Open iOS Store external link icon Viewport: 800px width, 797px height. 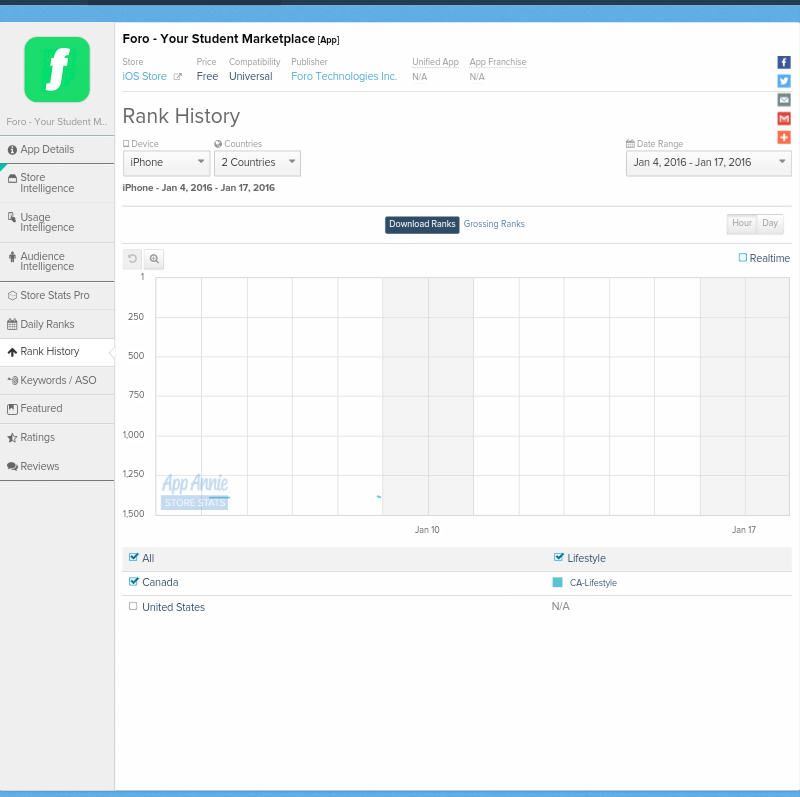178,77
